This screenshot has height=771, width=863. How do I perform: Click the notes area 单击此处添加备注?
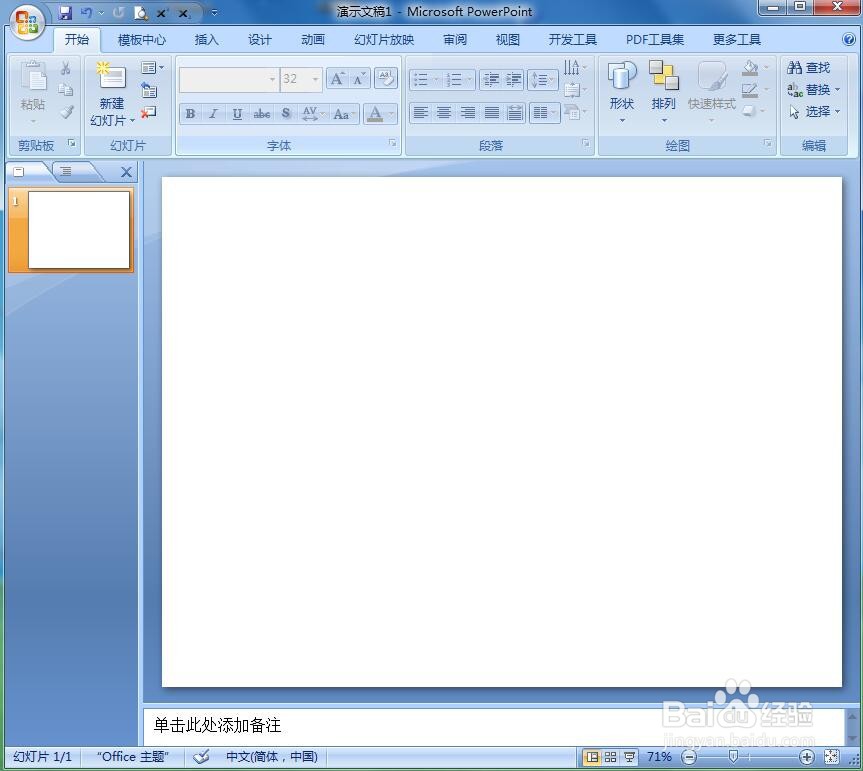[217, 725]
